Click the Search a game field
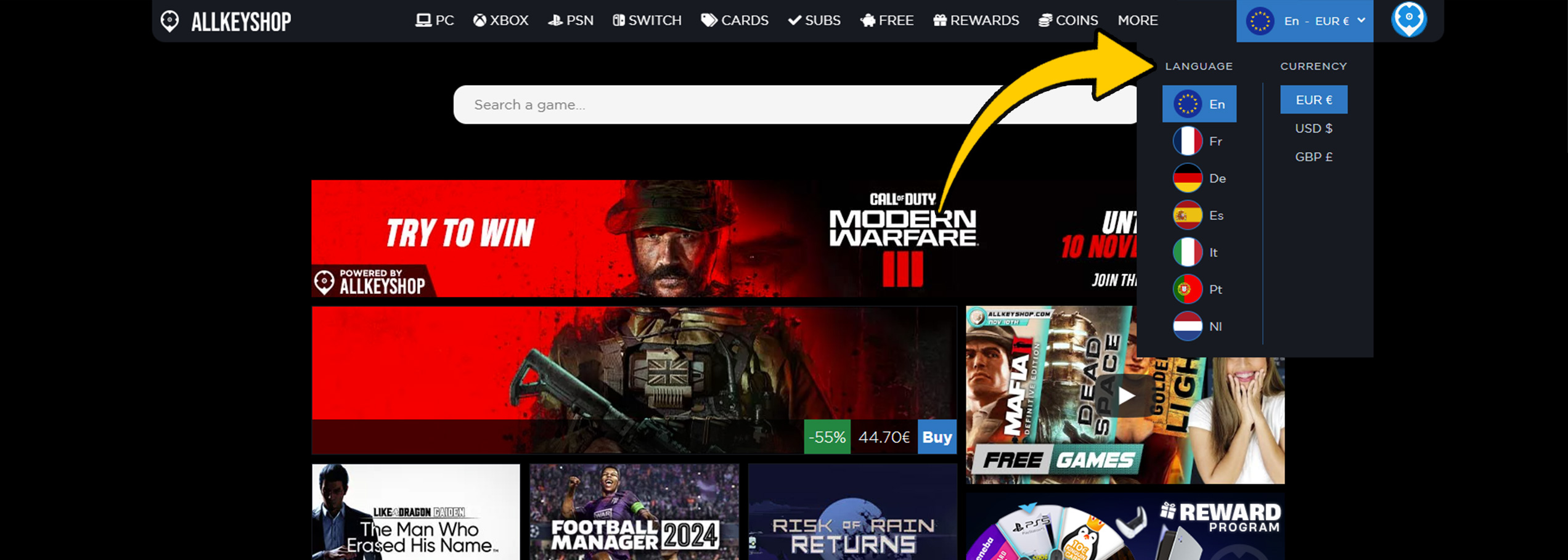 coord(740,105)
